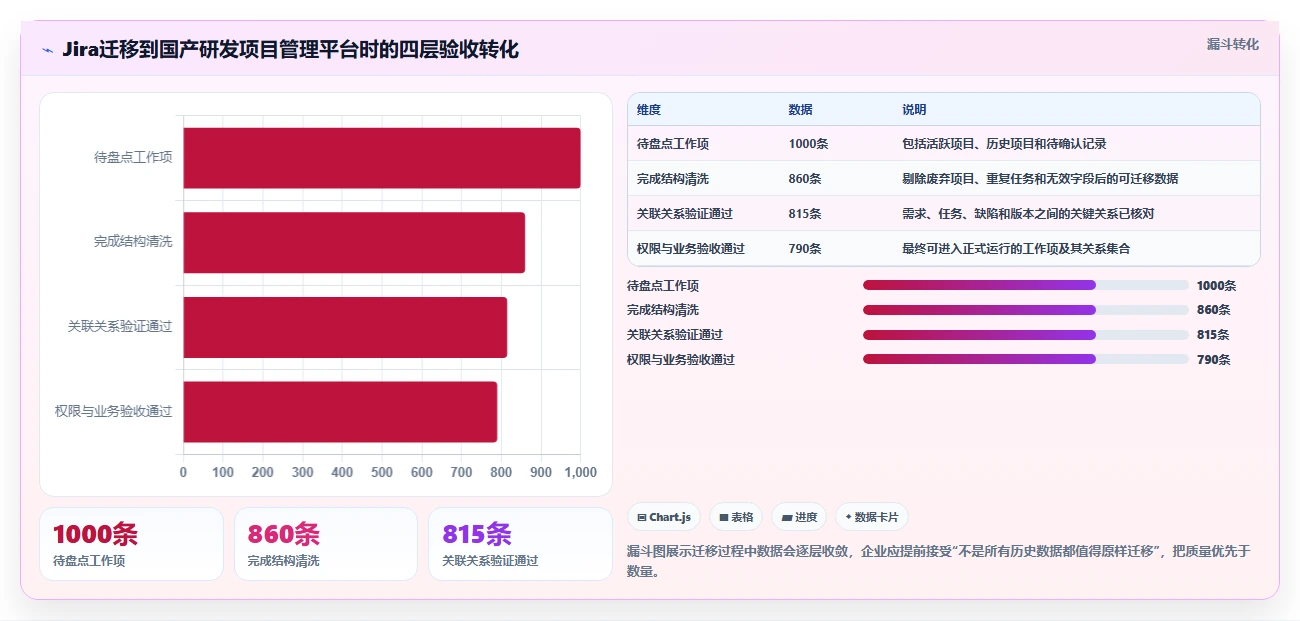
Task: Click the Chart.js tag chip
Action: (664, 517)
